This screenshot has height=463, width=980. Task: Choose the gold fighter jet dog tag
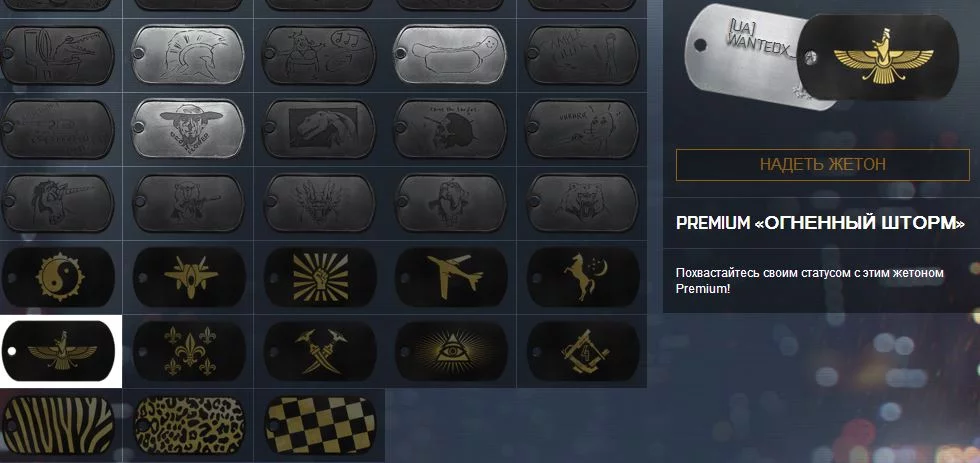coord(189,277)
